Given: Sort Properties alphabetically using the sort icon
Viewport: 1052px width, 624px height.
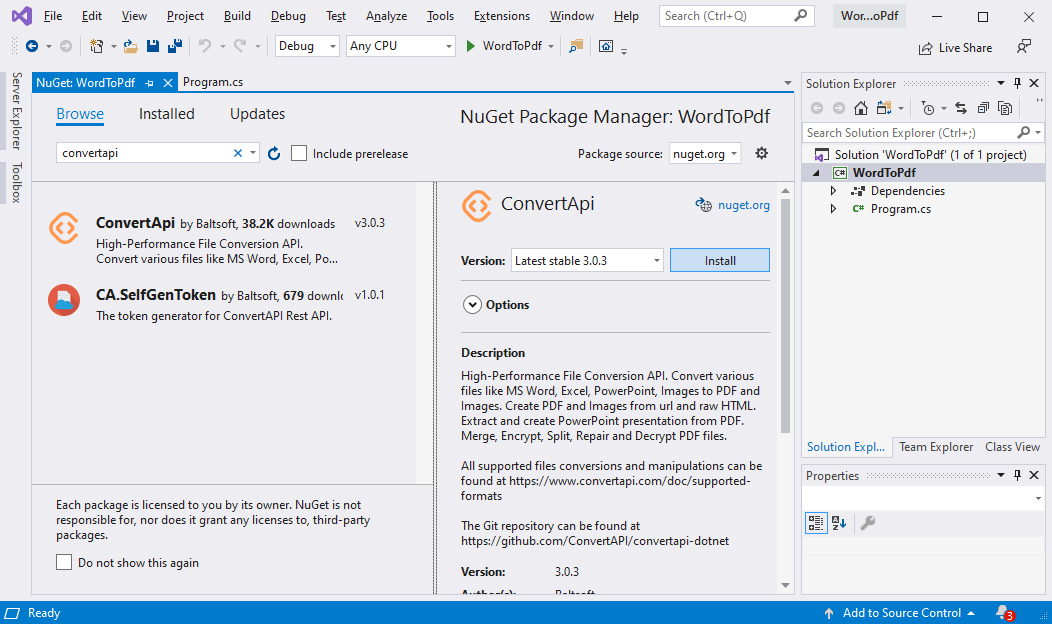Looking at the screenshot, I should click(840, 522).
